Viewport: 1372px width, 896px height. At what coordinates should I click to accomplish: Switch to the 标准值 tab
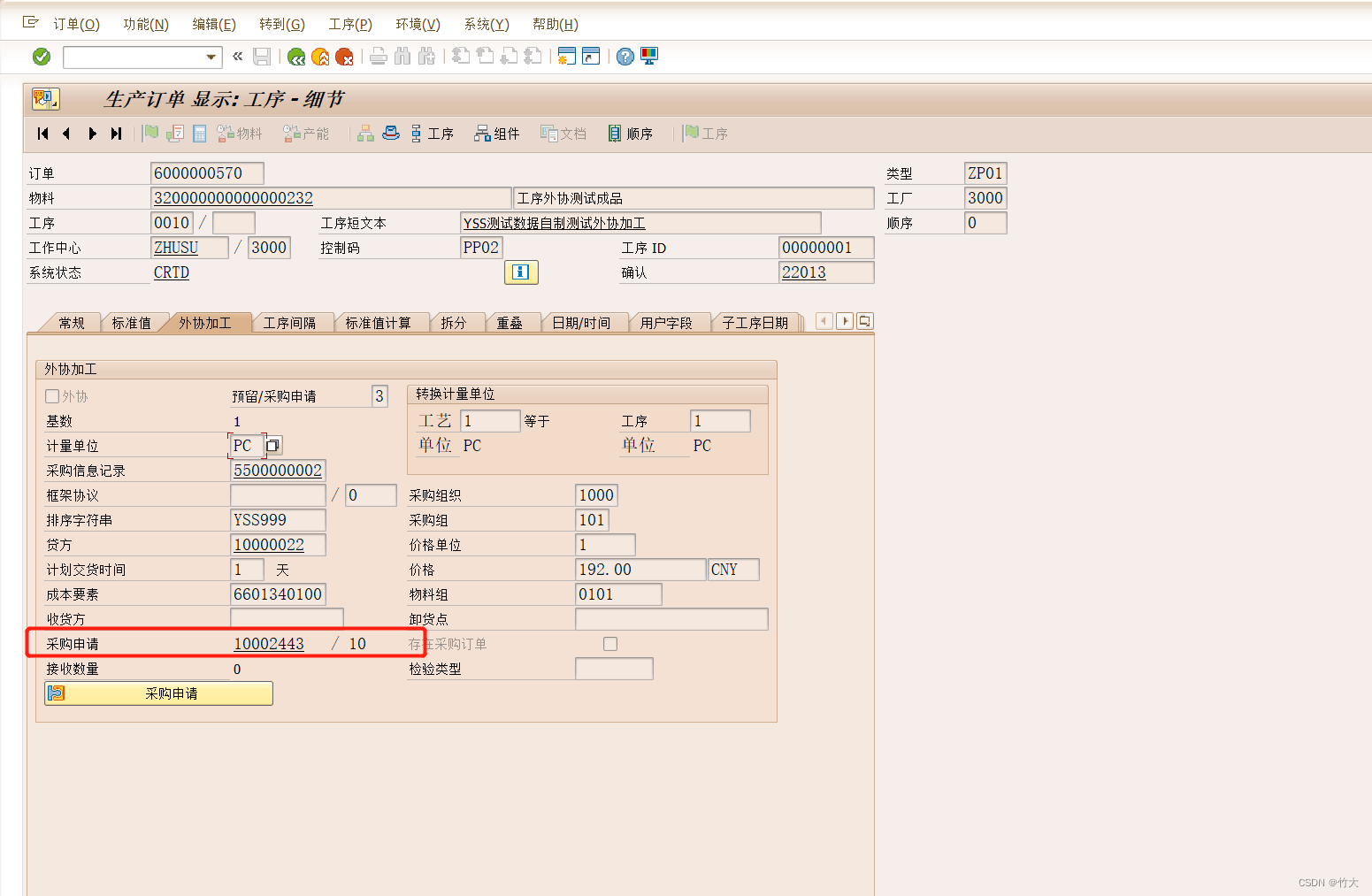click(x=131, y=323)
